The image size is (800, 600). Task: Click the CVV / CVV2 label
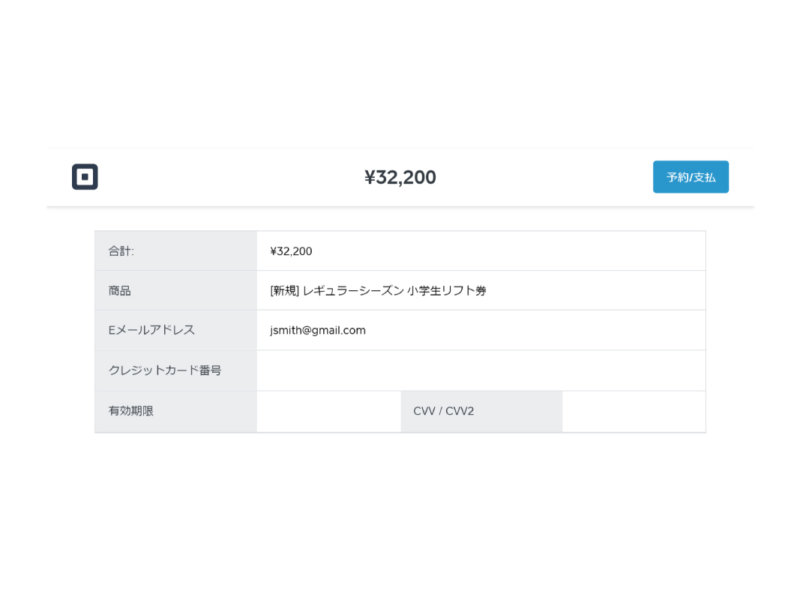444,411
